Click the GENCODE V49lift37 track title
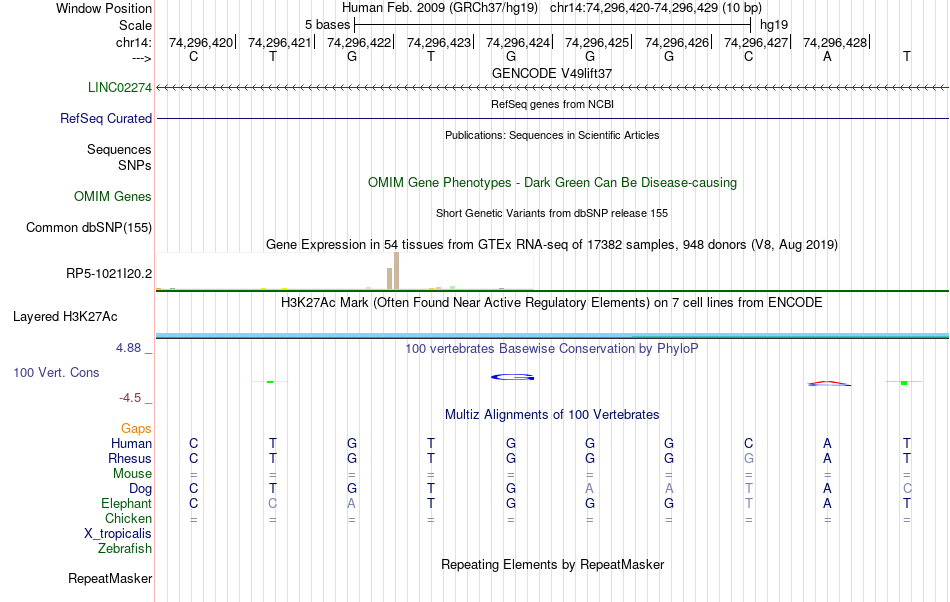The height and width of the screenshot is (602, 950). 552,73
